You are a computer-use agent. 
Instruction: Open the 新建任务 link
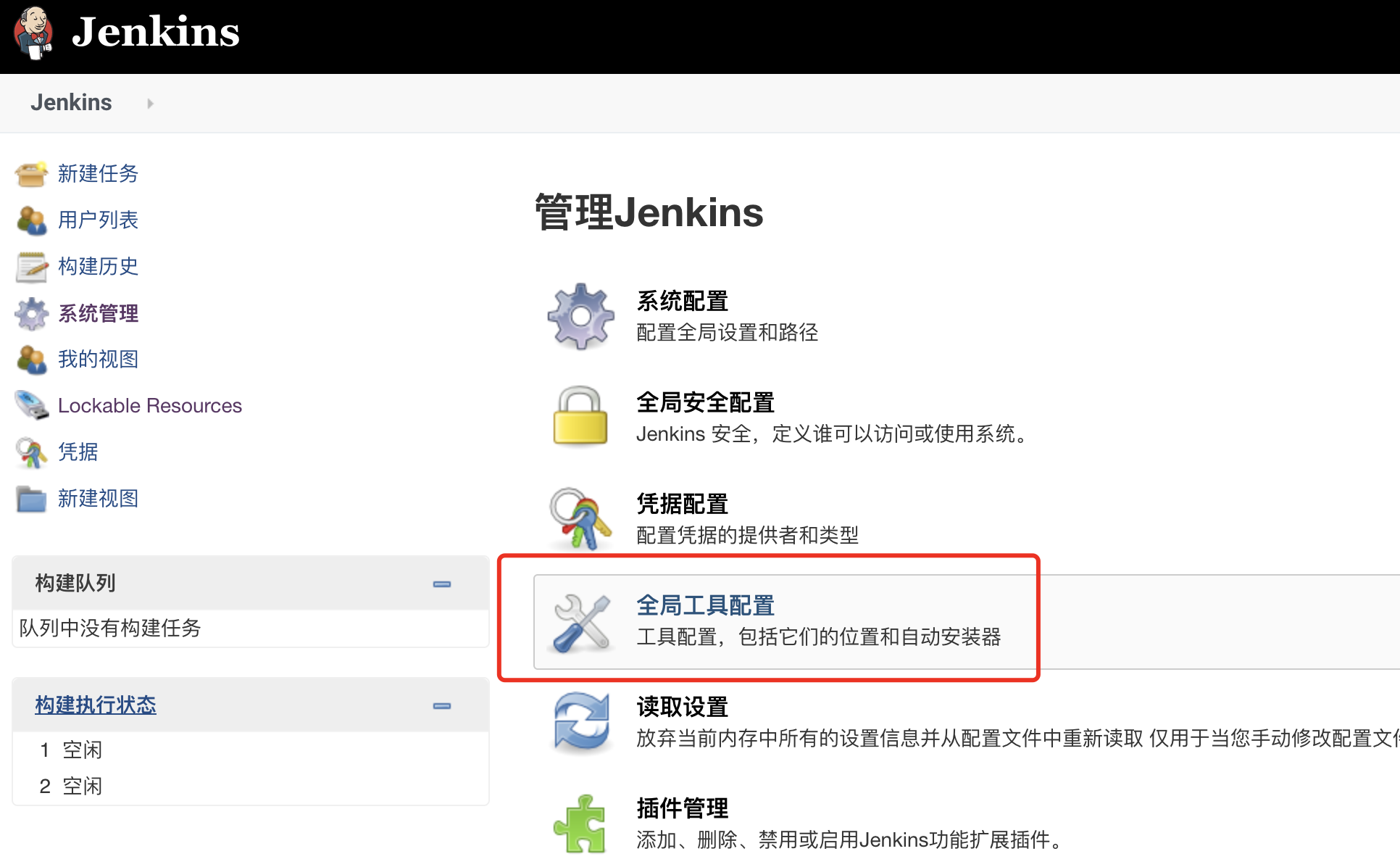(x=98, y=174)
